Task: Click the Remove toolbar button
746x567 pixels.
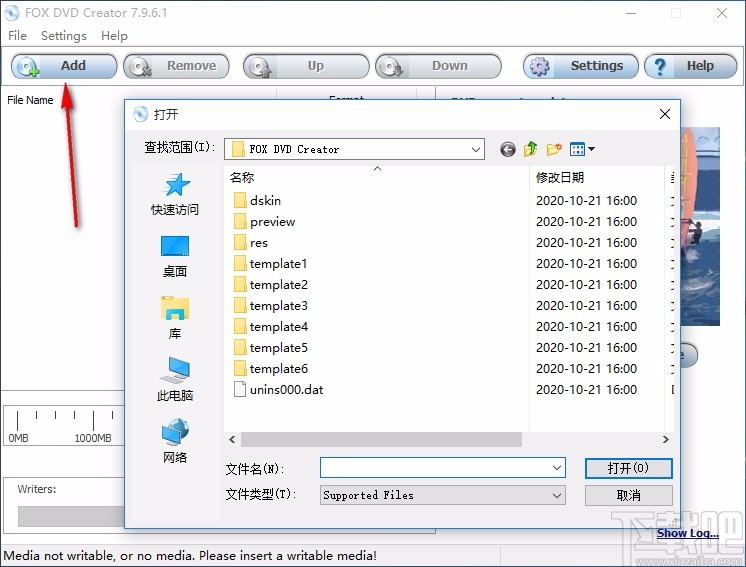Action: pos(176,66)
